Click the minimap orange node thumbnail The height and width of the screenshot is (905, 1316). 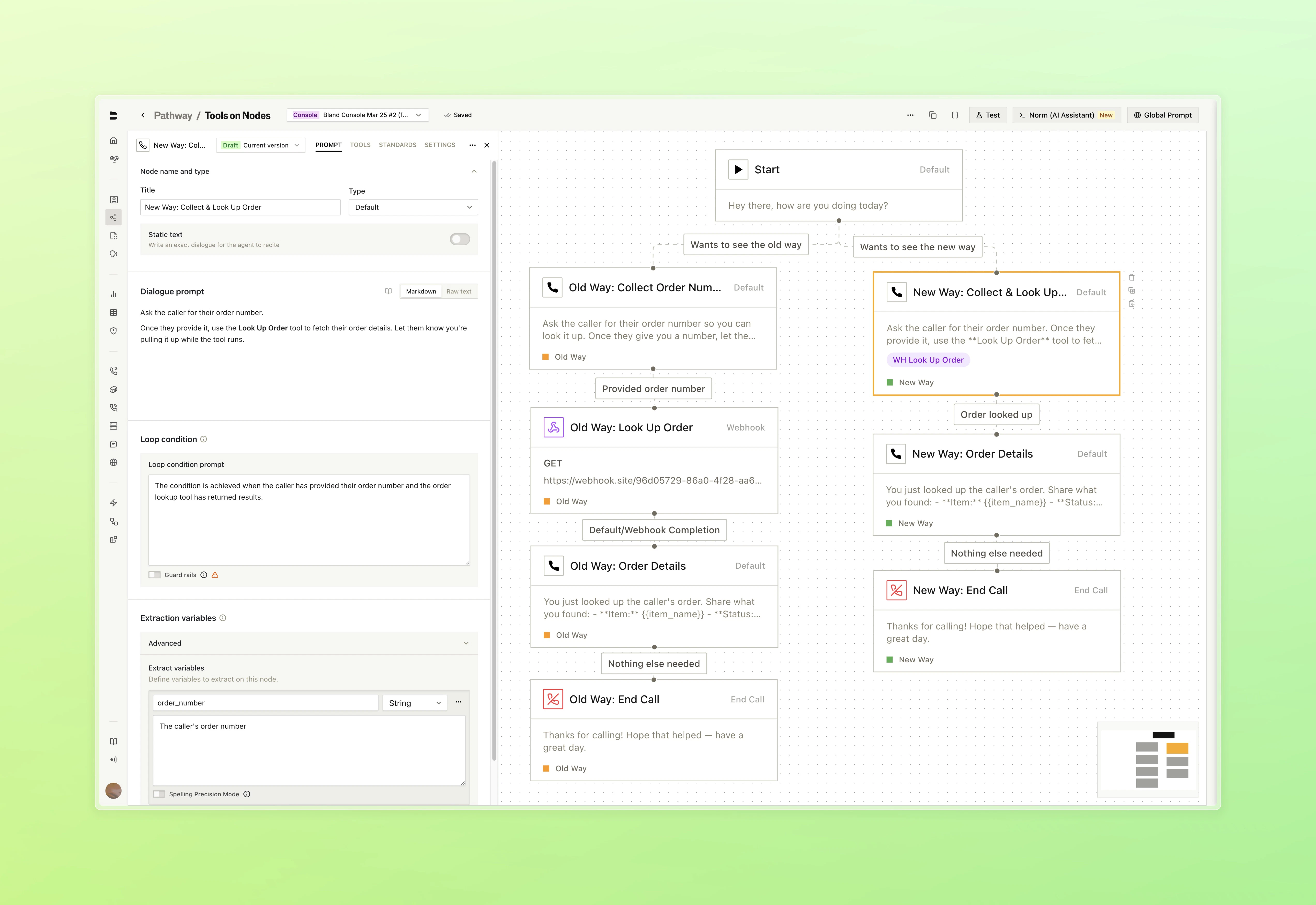(x=1177, y=748)
